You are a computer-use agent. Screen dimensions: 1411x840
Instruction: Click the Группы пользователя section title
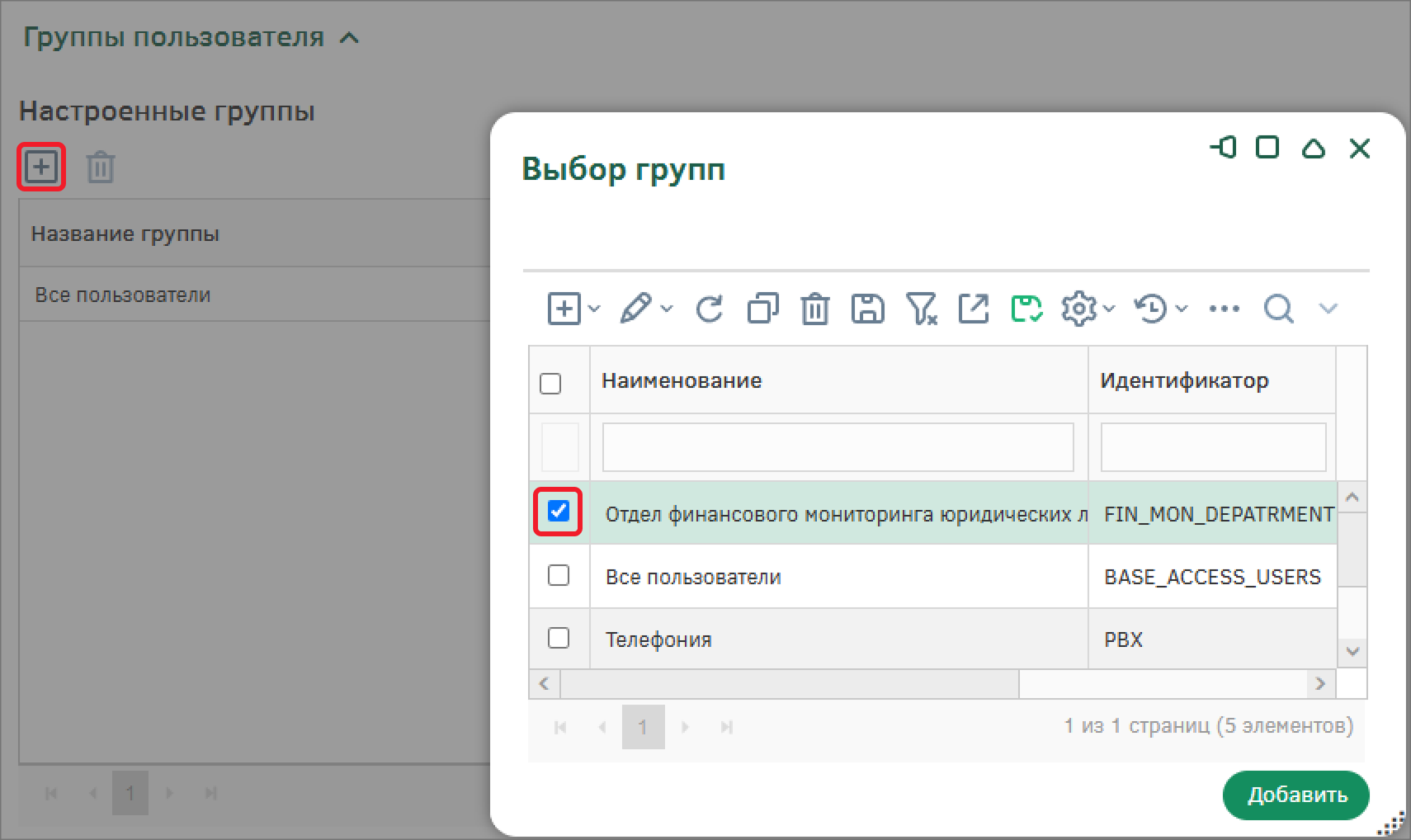point(173,37)
